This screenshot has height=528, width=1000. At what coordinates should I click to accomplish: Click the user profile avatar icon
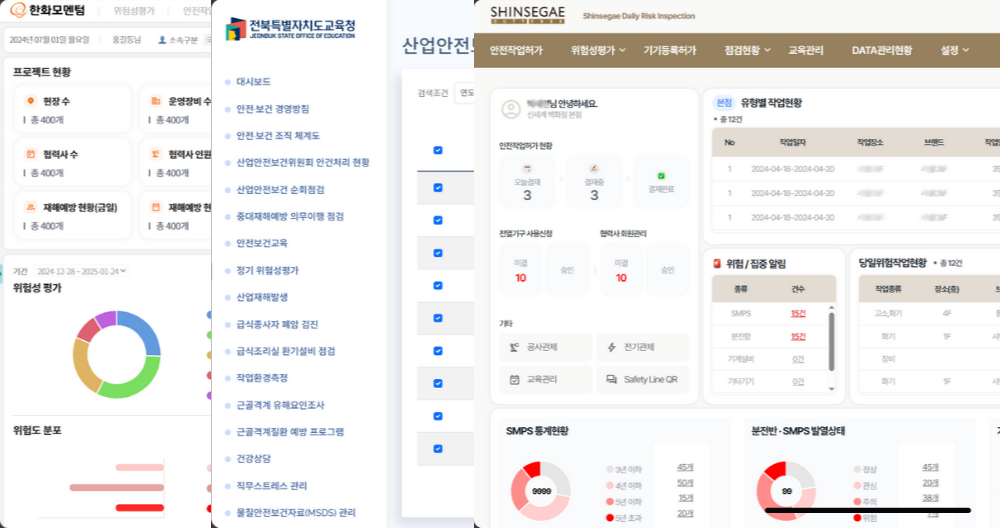point(511,108)
